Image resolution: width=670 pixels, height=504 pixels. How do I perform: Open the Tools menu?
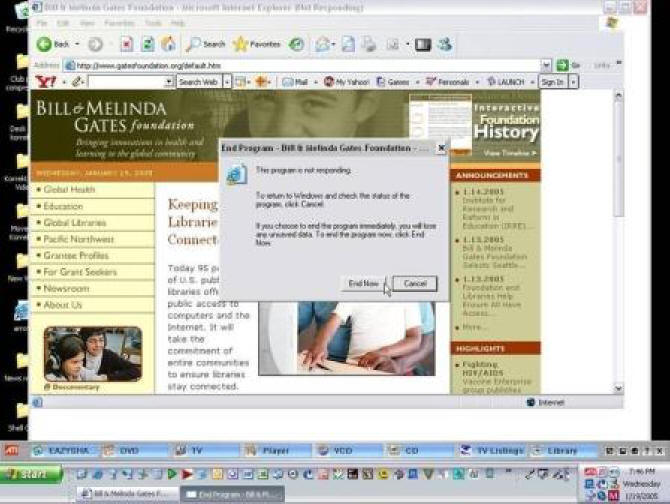(x=153, y=22)
